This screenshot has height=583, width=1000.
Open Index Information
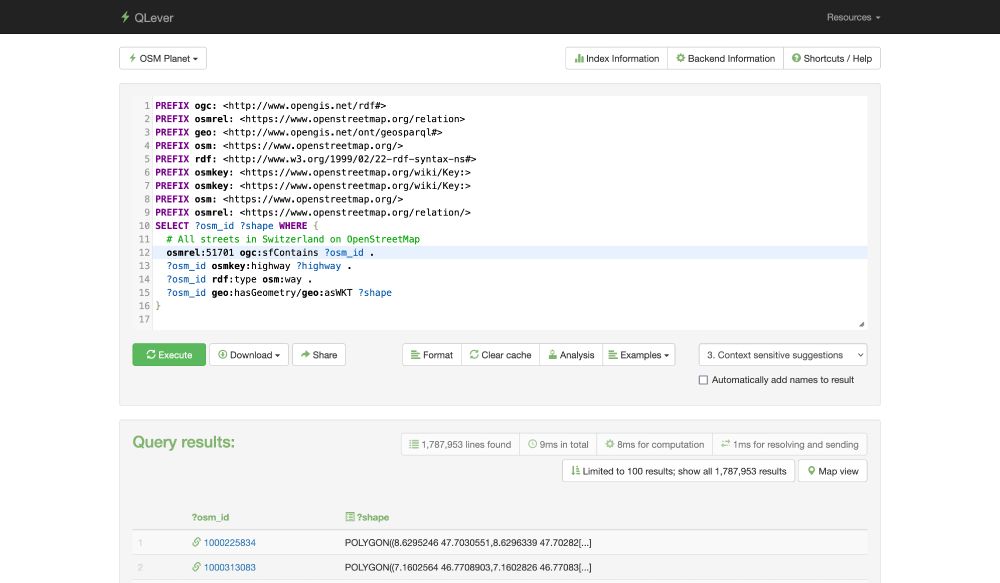tap(616, 58)
